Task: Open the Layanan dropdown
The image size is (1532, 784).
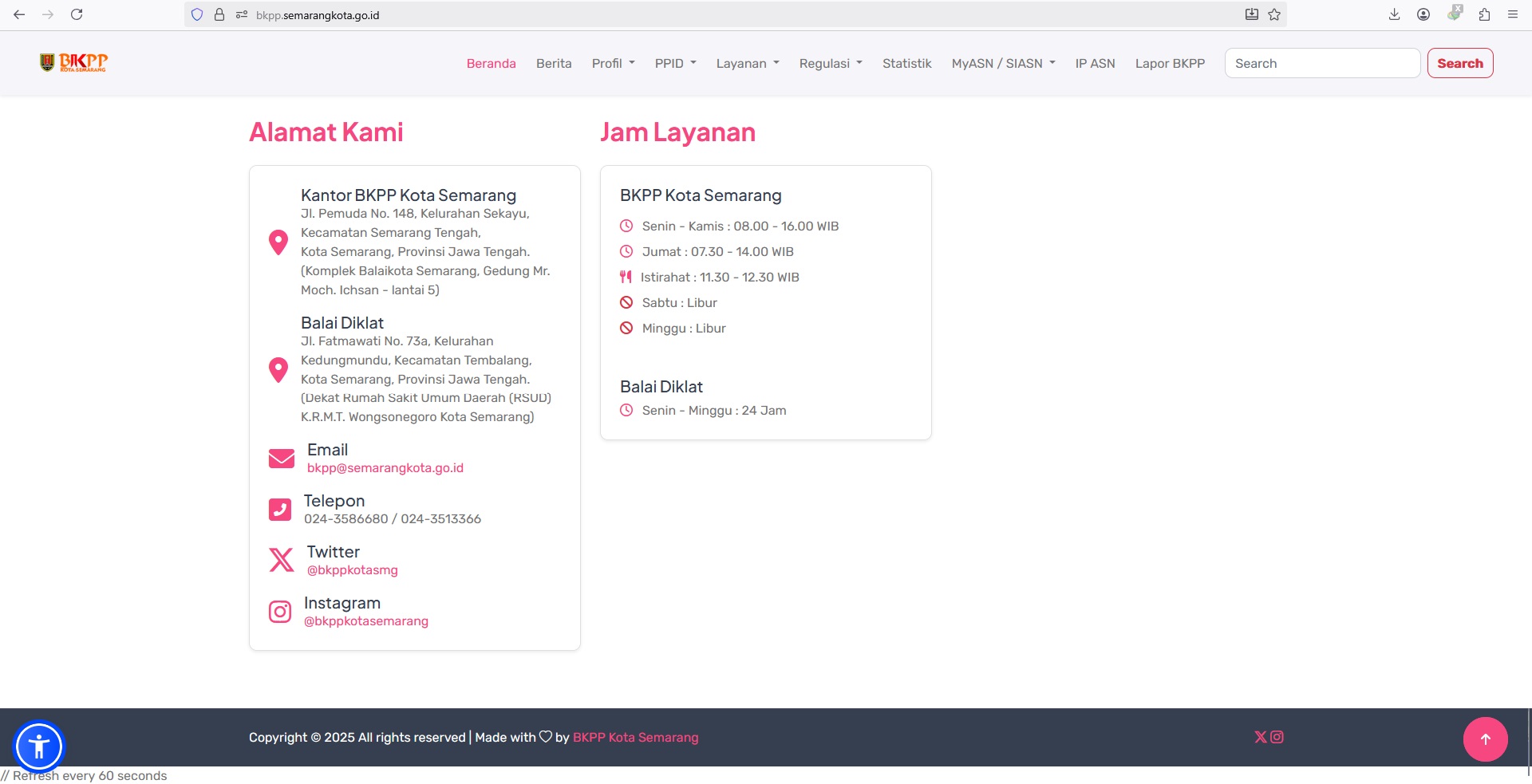Action: click(x=747, y=64)
